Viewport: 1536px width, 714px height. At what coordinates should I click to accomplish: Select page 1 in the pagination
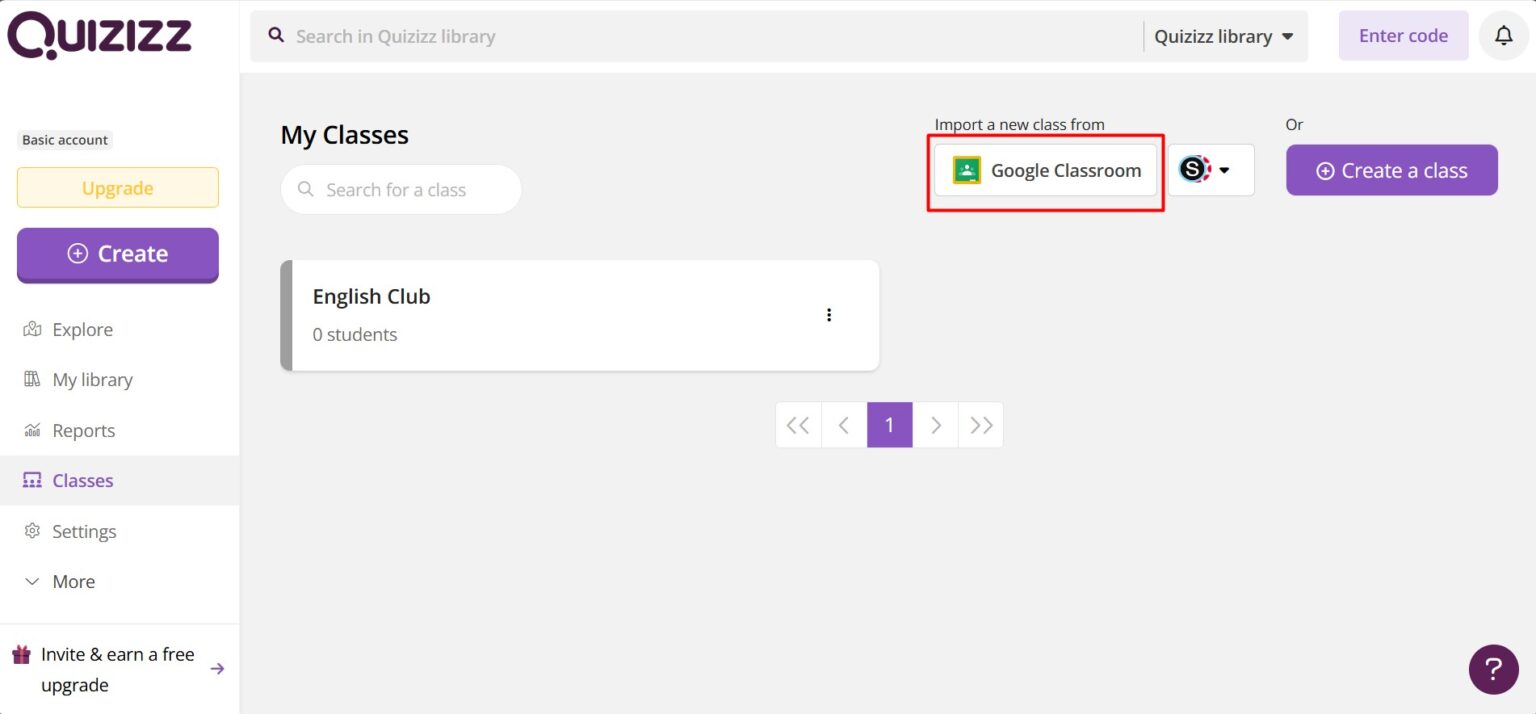[889, 424]
